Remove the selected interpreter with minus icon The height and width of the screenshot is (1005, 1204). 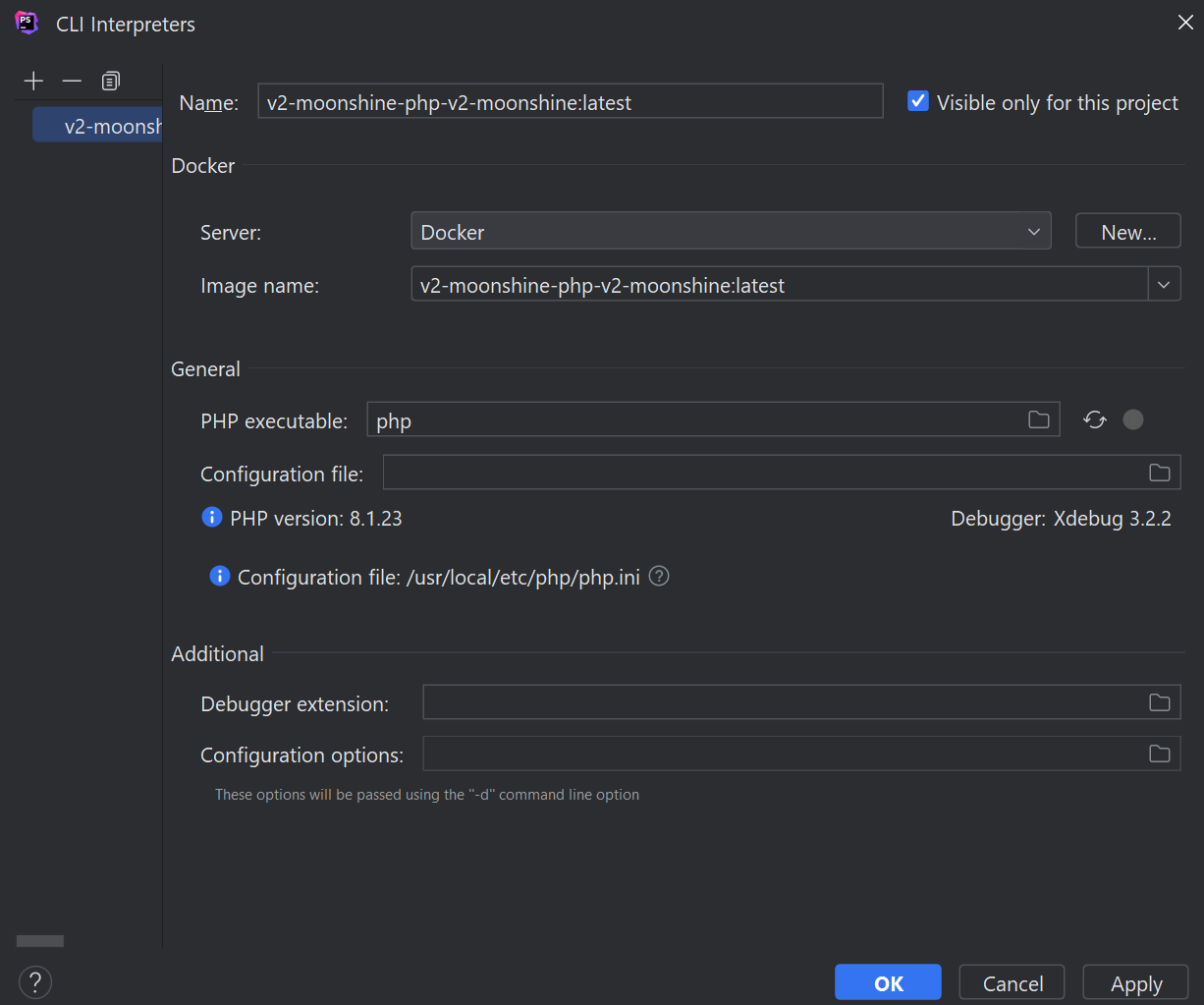(x=72, y=81)
